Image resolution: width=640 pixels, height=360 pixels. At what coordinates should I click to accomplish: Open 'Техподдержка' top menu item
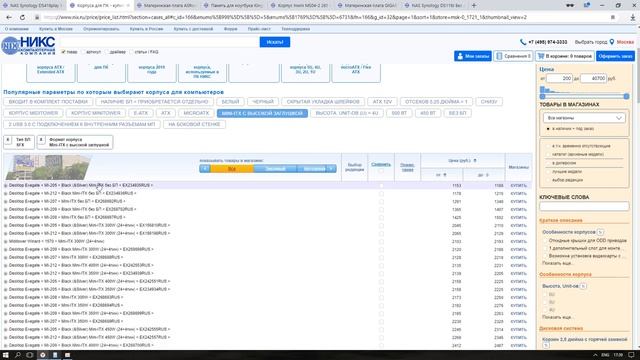296,29
